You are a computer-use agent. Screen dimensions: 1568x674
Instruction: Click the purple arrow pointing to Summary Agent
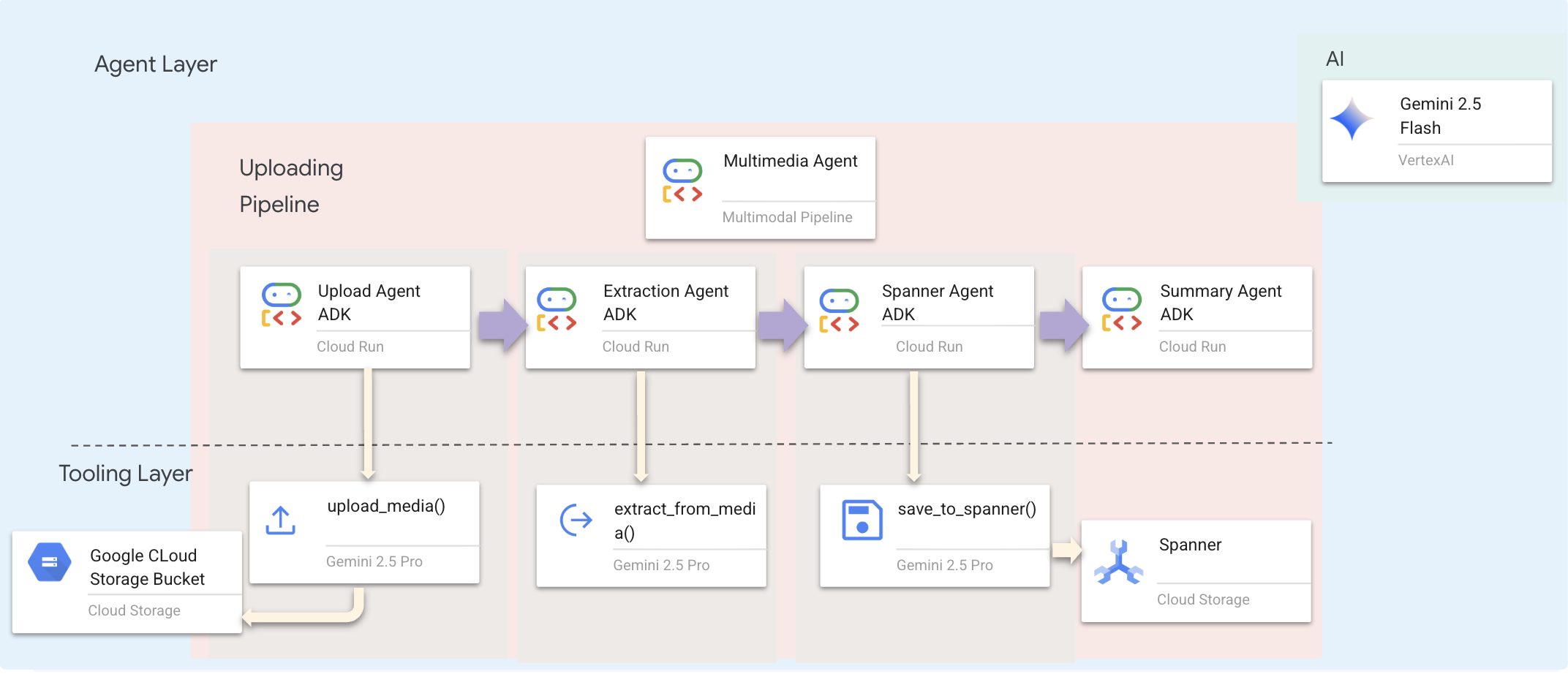tap(1063, 325)
